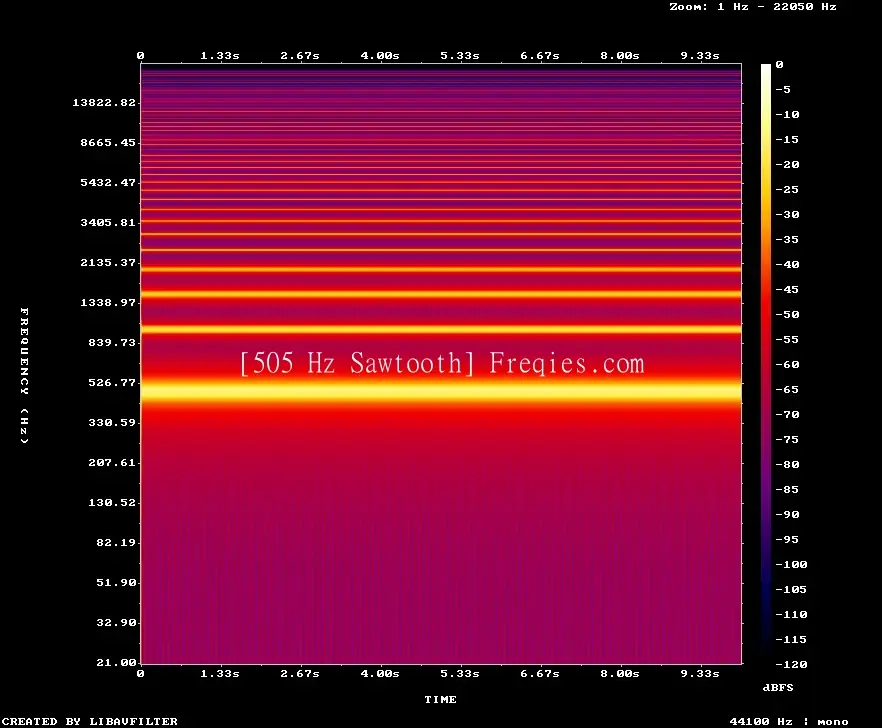Click the bottom 6.67s time label

point(539,673)
